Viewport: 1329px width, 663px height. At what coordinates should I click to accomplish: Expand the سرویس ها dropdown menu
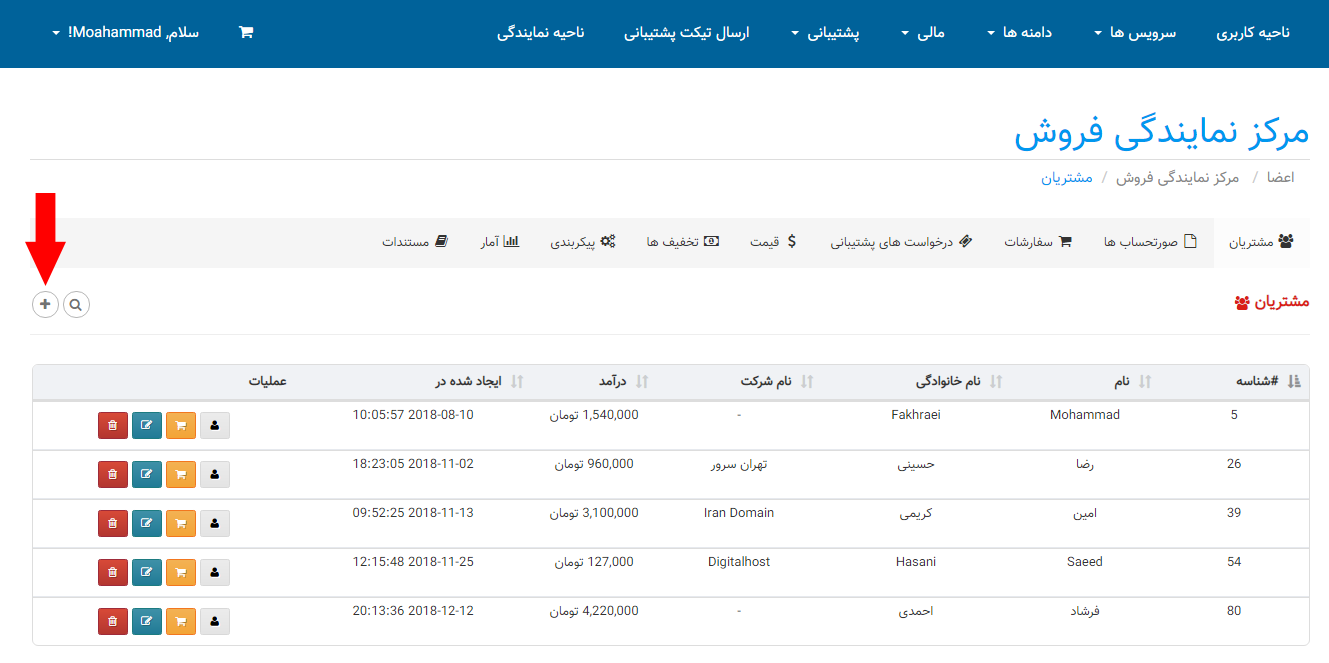pyautogui.click(x=1135, y=33)
